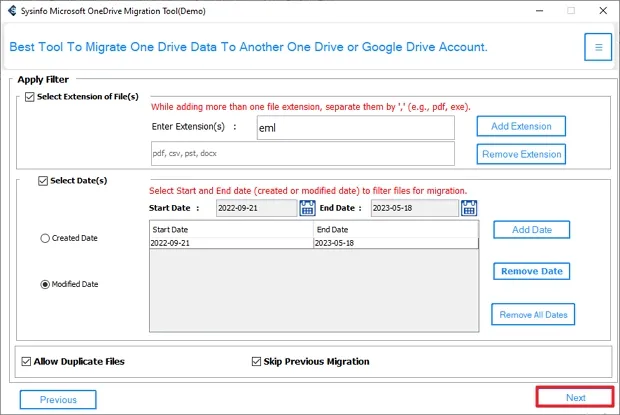Viewport: 620px width, 415px height.
Task: Click Remove All Dates button
Action: tap(533, 315)
